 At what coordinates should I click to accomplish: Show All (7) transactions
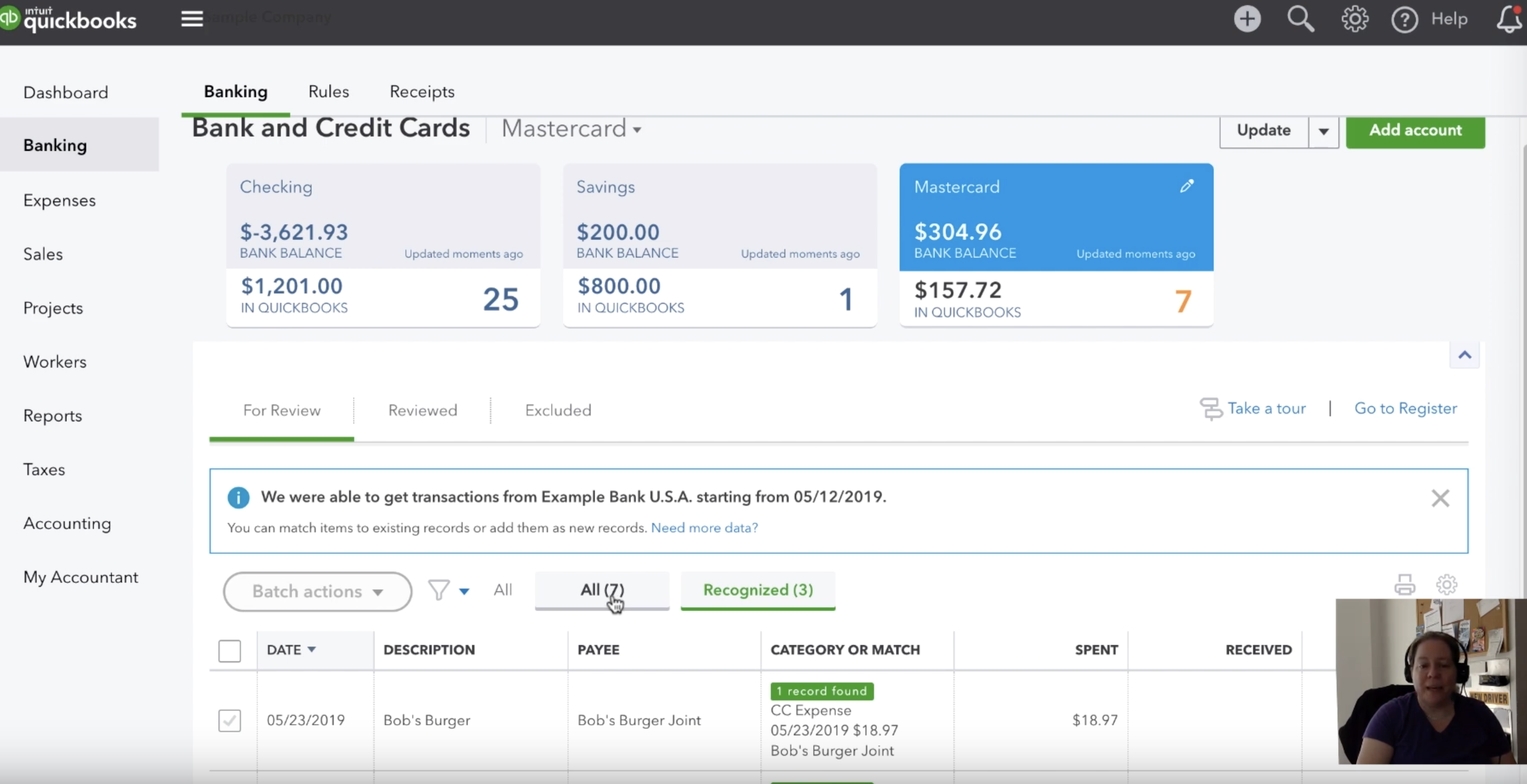pyautogui.click(x=602, y=590)
